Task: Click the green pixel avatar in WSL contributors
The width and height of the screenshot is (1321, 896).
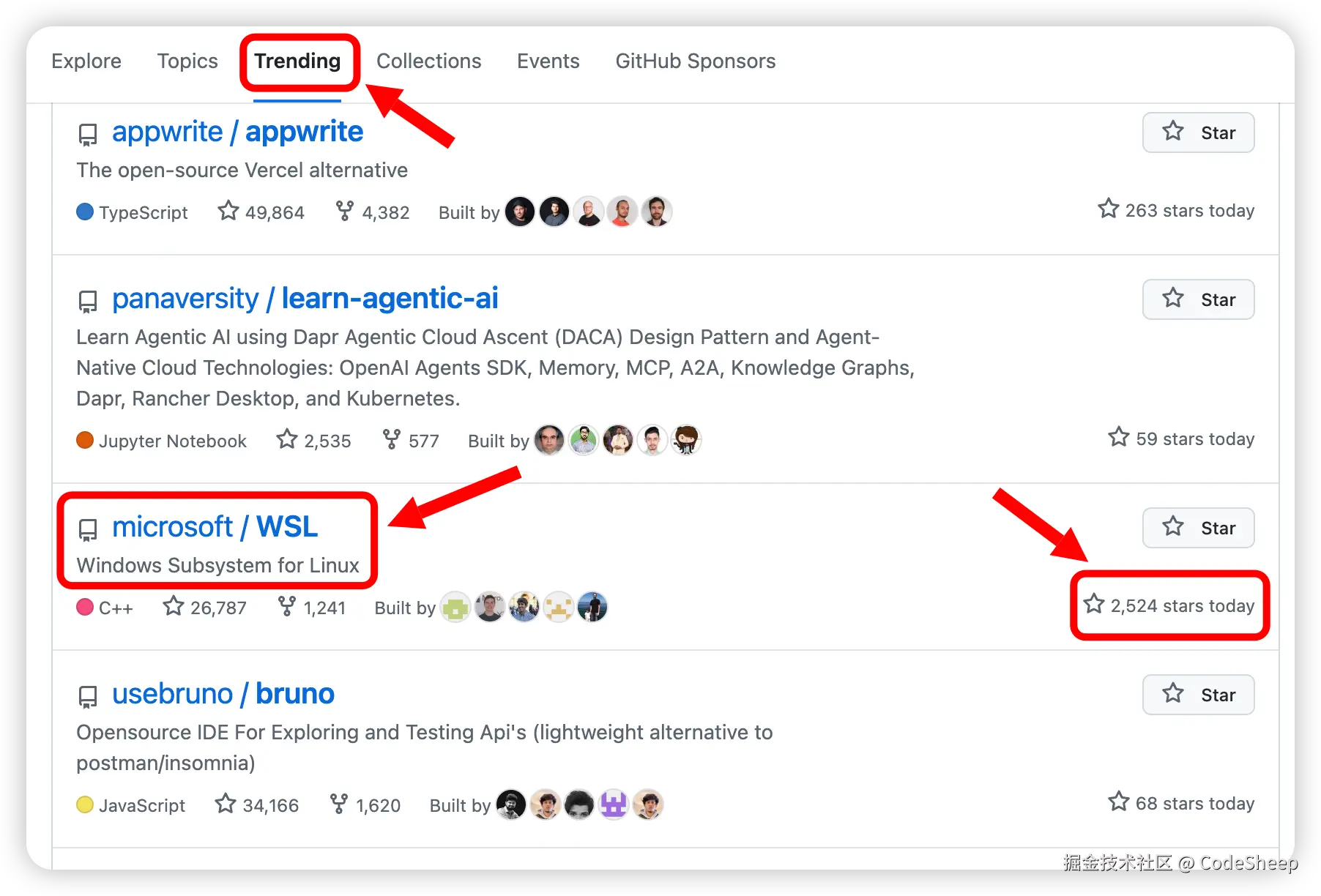Action: coord(455,607)
